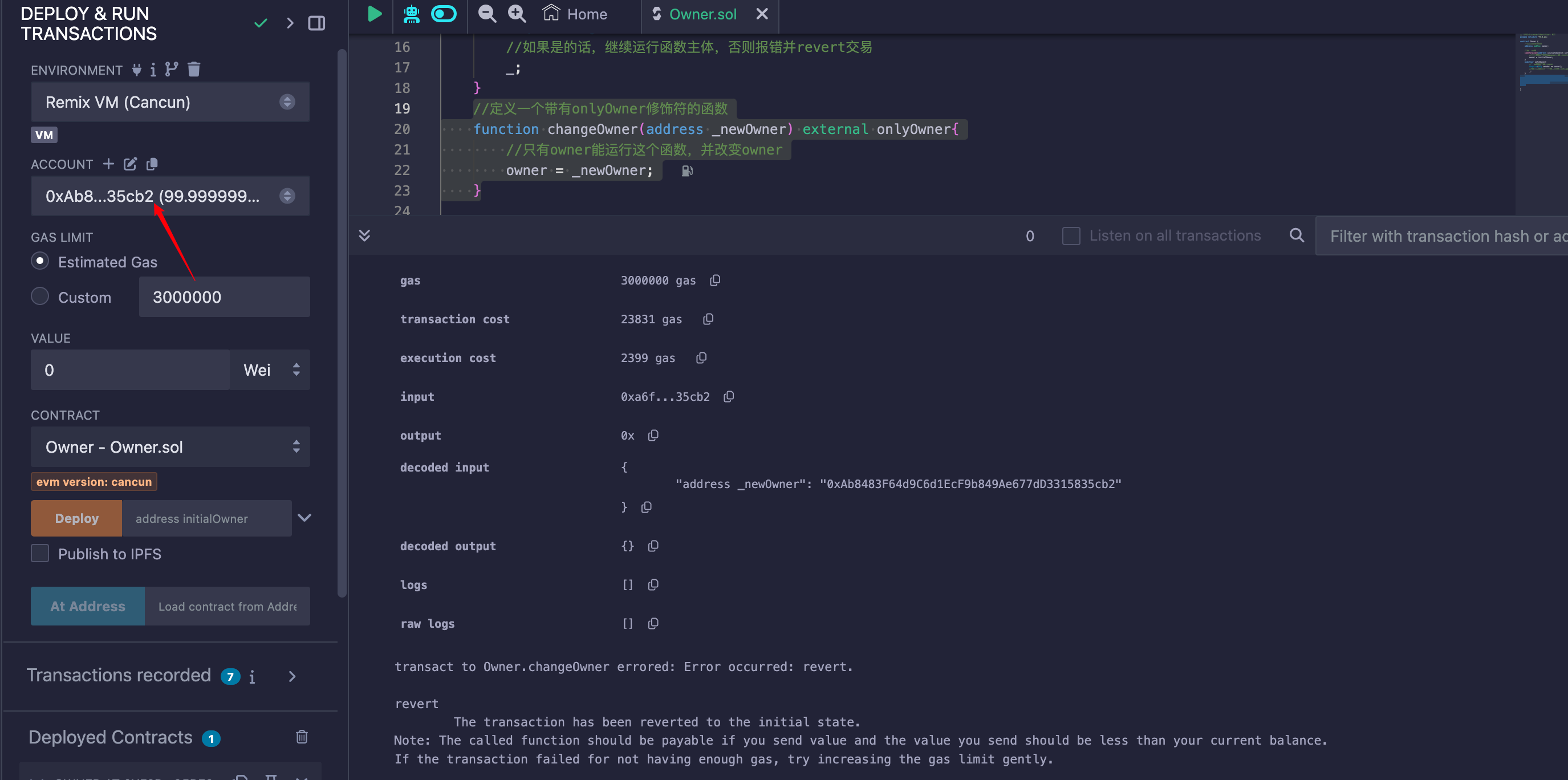Click the 3000000 gas limit field
Viewport: 1568px width, 780px height.
coord(225,297)
